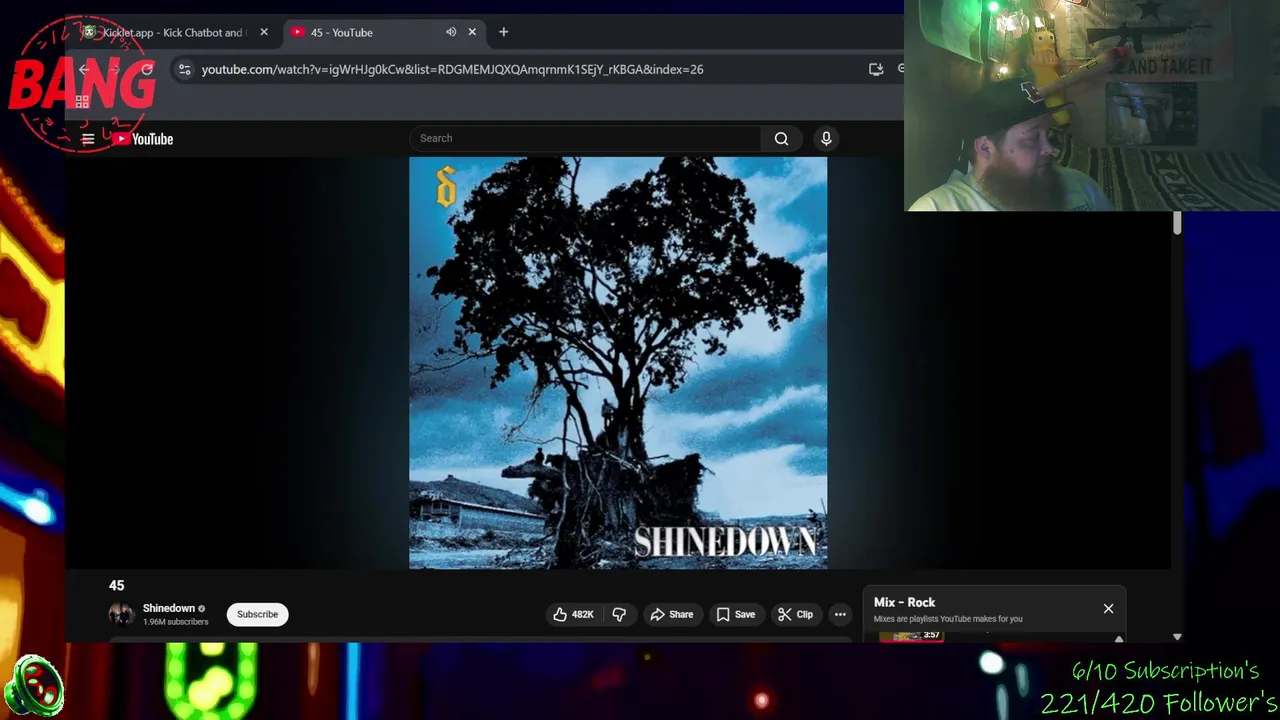Save the video to a playlist
Screen dimensions: 1280x720
click(x=735, y=614)
